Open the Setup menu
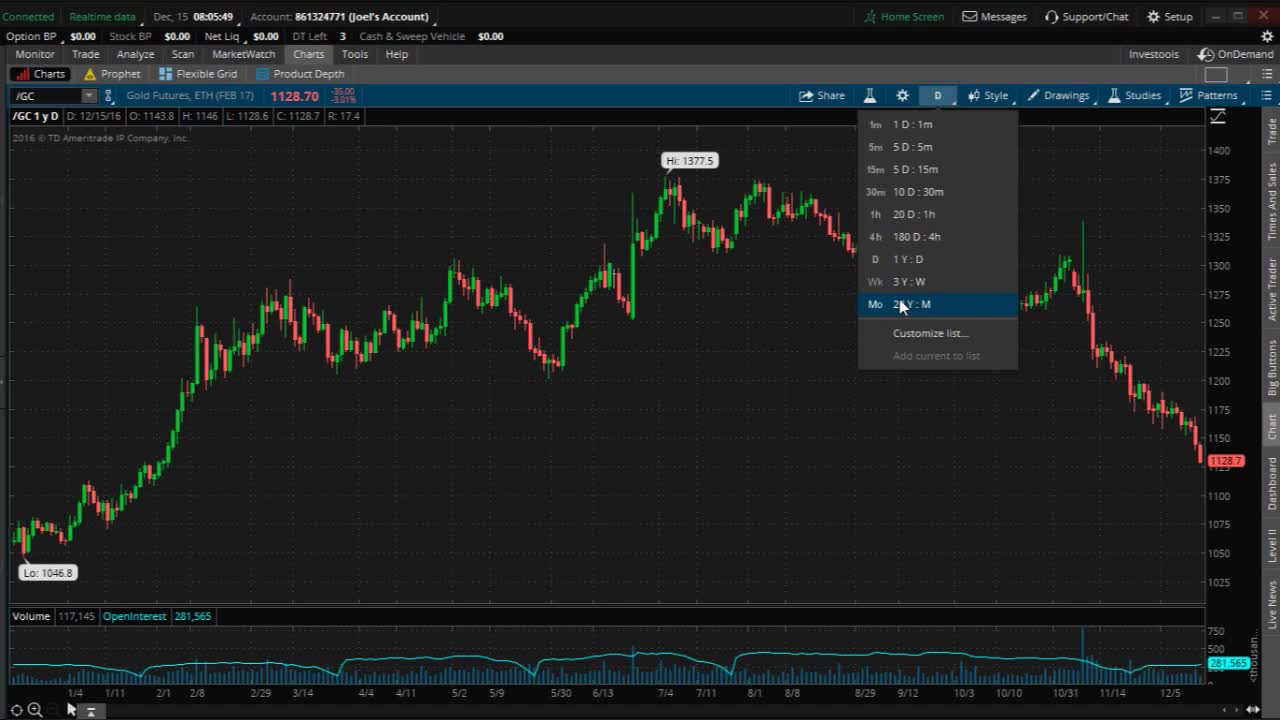The image size is (1280, 720). [1169, 16]
